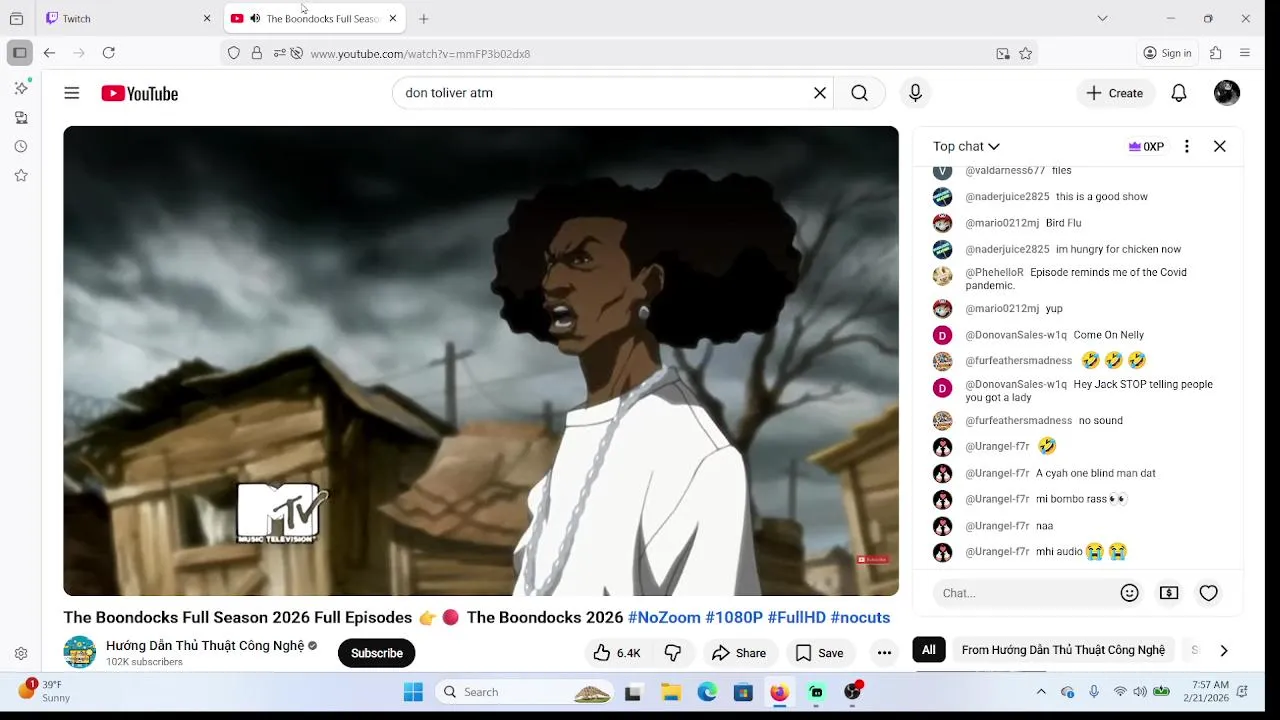Share the video
This screenshot has width=1280, height=720.
(739, 653)
